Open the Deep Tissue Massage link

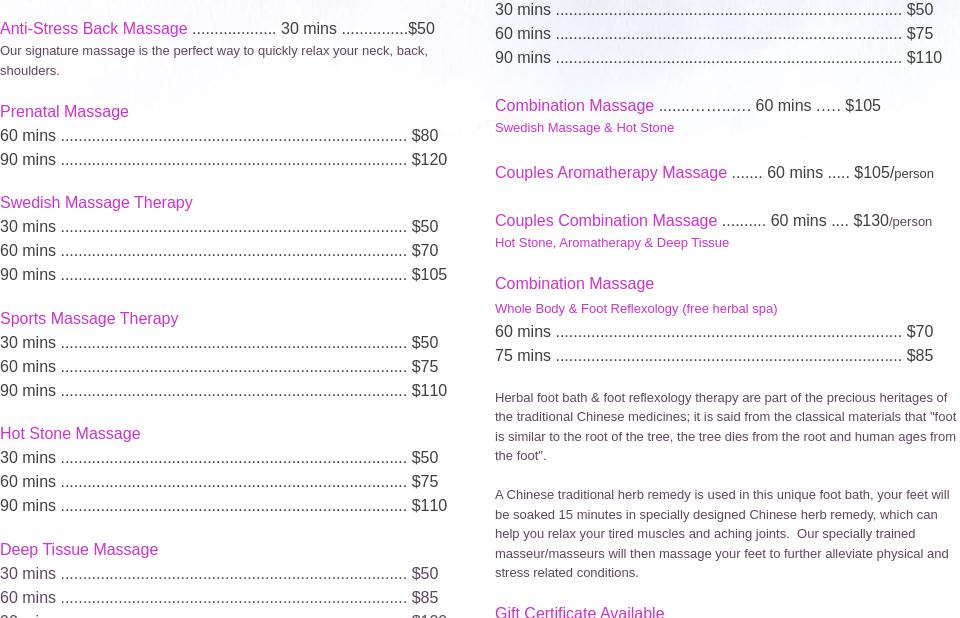79,550
